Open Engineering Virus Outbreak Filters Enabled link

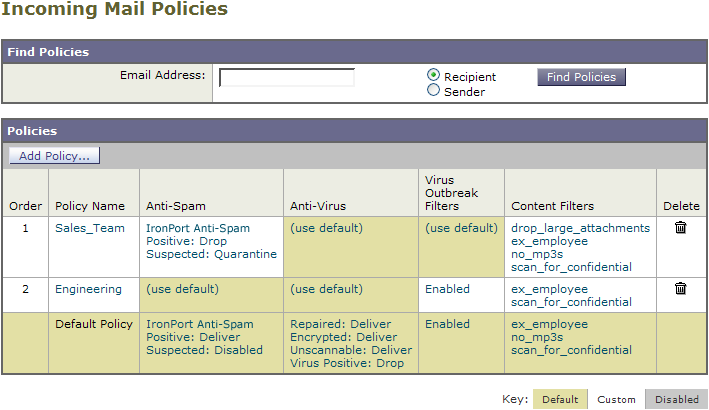click(447, 289)
